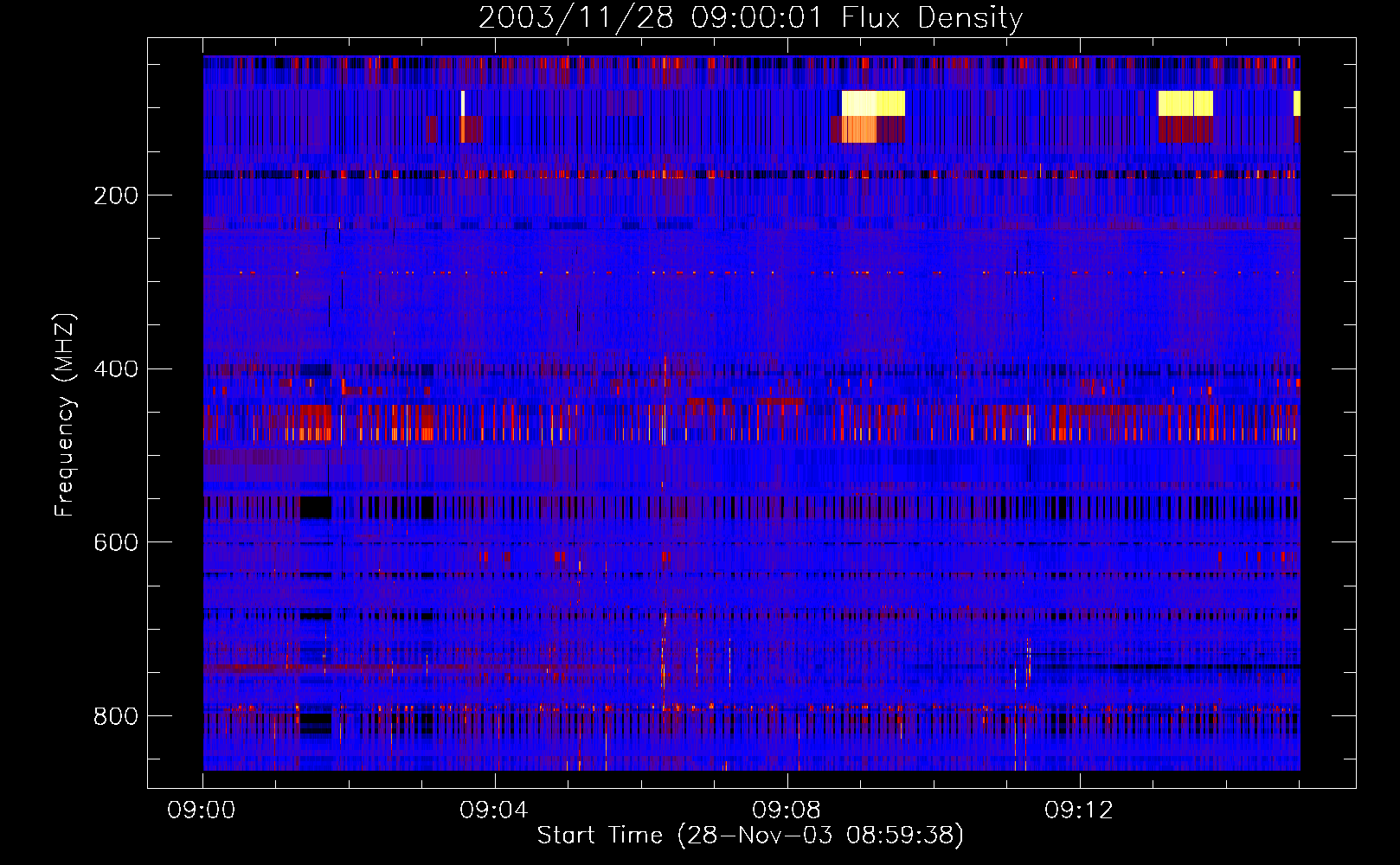
Task: Click the 'Frequency (MHZ)' y-axis label
Action: click(x=64, y=414)
